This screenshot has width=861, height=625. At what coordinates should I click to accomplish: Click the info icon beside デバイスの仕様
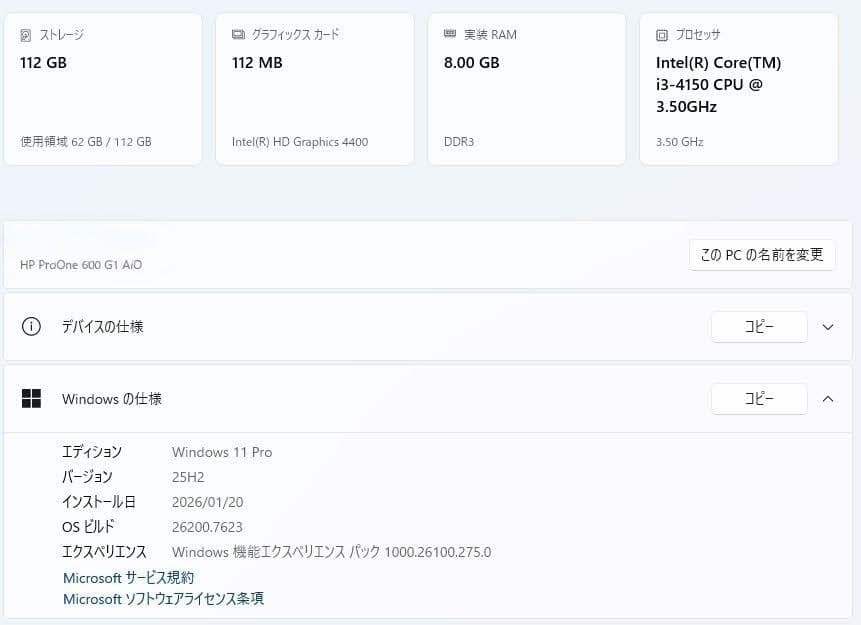click(x=31, y=326)
